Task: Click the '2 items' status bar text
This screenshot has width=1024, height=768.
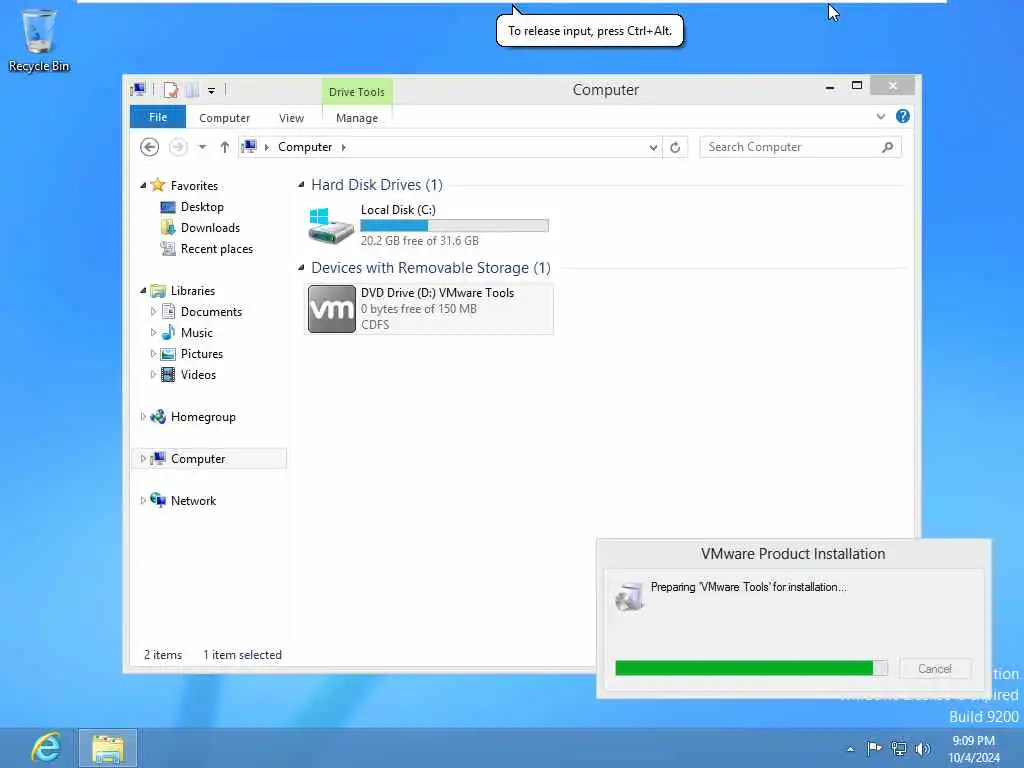Action: tap(163, 654)
